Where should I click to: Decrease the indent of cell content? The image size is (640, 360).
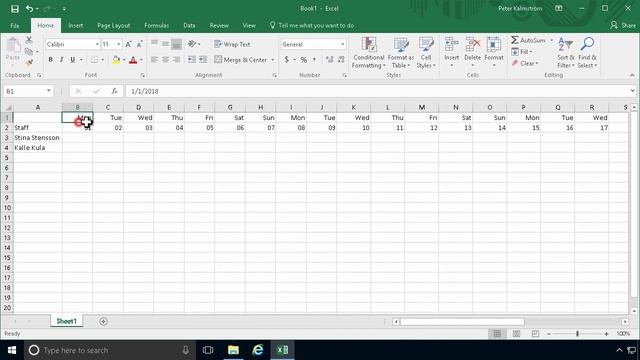[x=192, y=60]
